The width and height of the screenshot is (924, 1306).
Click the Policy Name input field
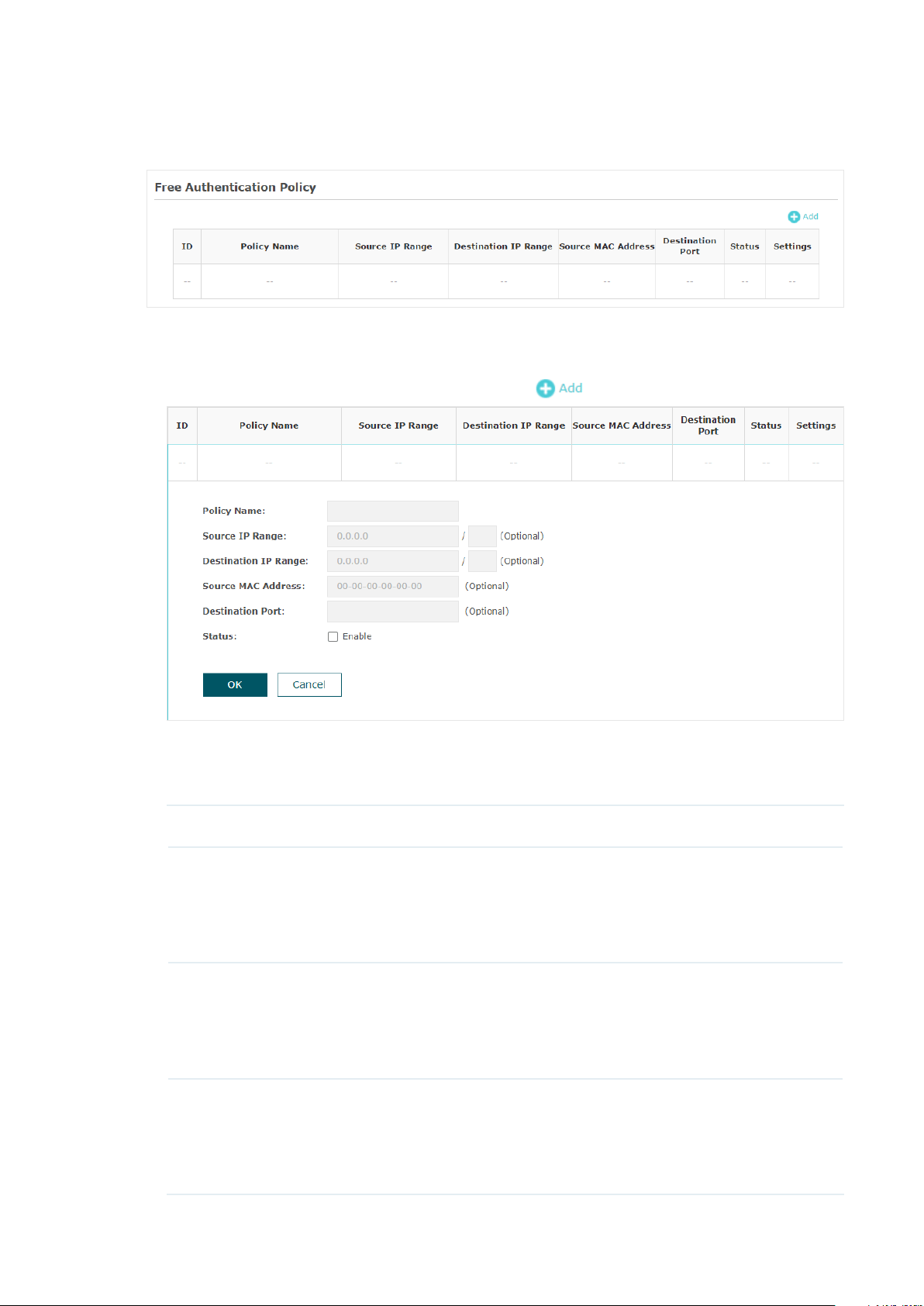click(x=393, y=511)
